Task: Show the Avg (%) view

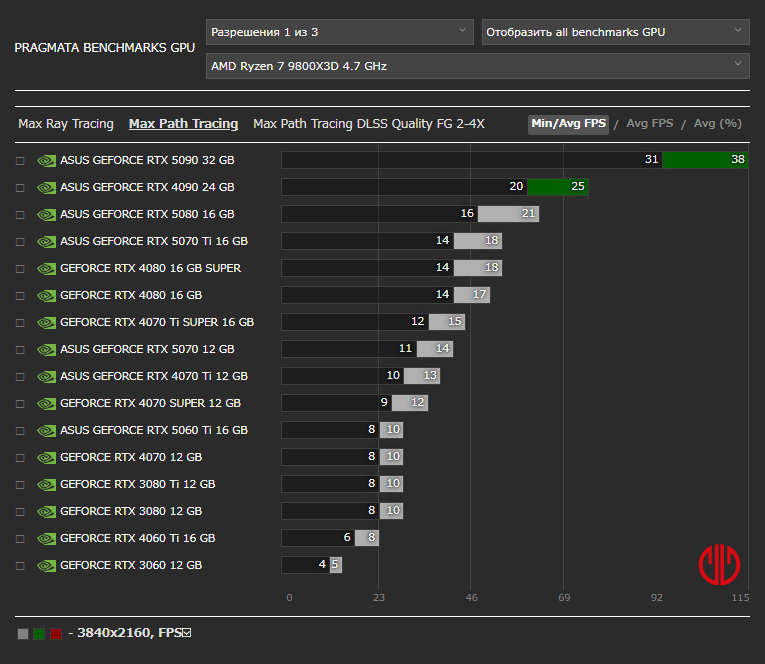Action: 717,124
